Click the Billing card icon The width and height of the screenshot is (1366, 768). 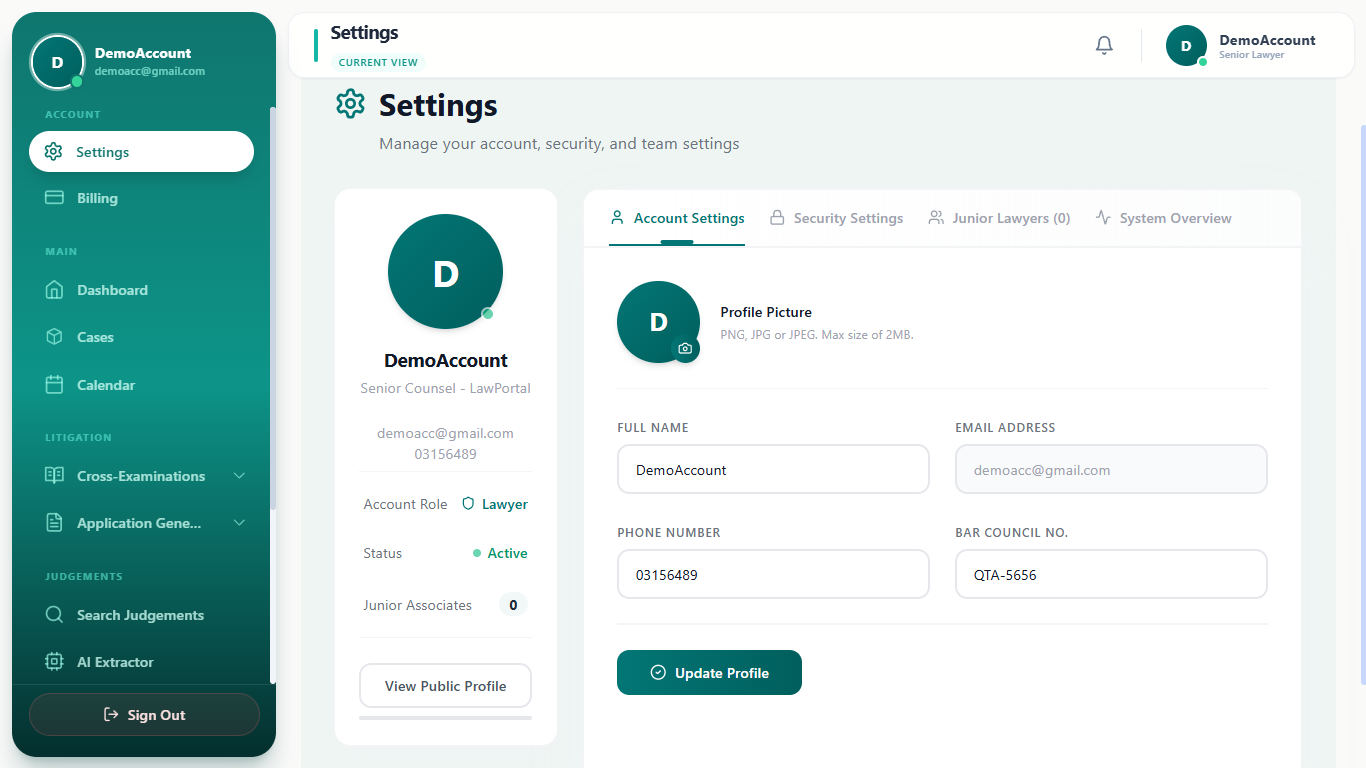[x=55, y=198]
